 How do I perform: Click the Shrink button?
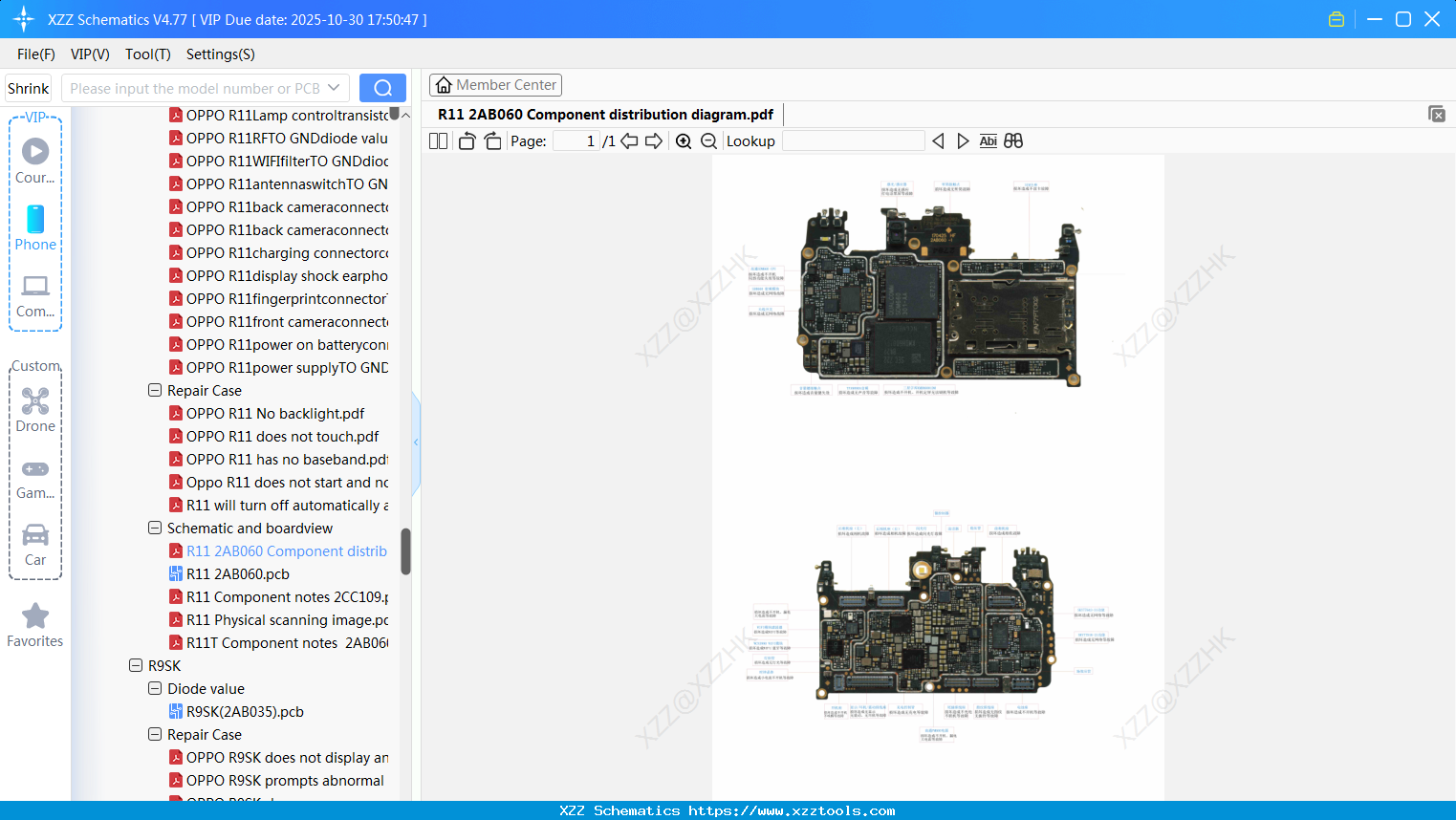pos(29,88)
